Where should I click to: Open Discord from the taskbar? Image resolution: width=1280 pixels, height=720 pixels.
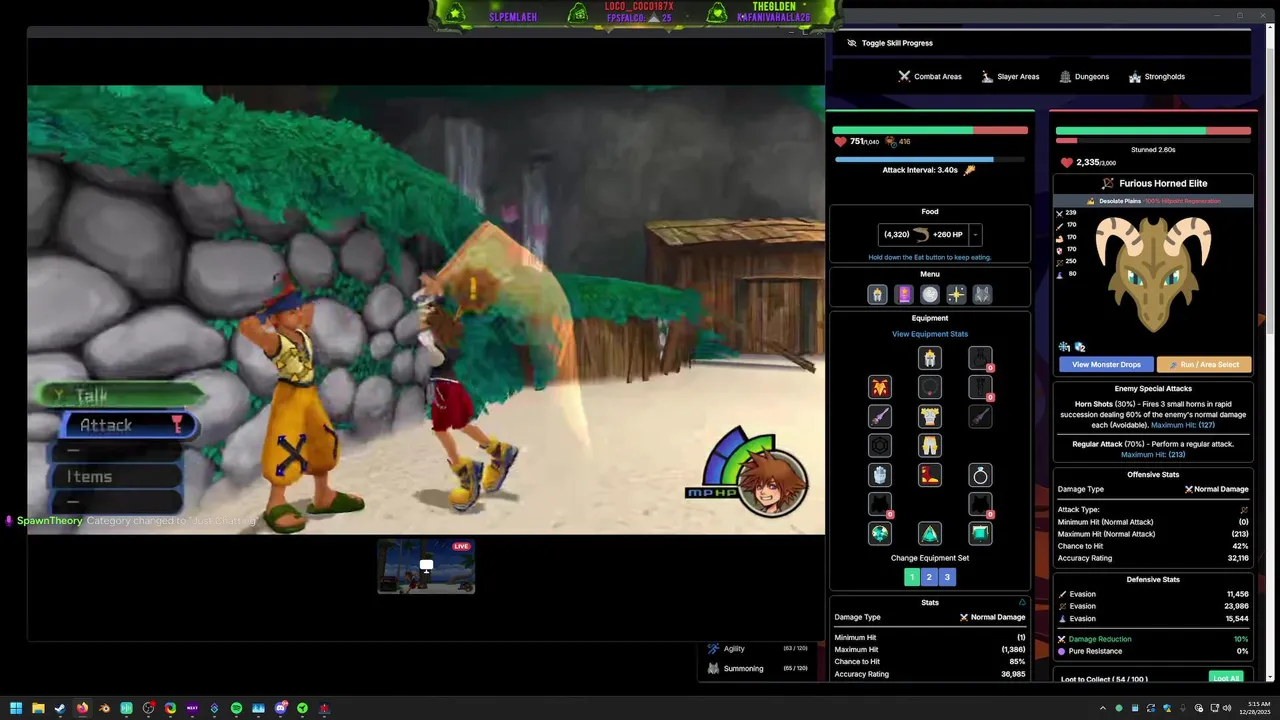pyautogui.click(x=280, y=708)
